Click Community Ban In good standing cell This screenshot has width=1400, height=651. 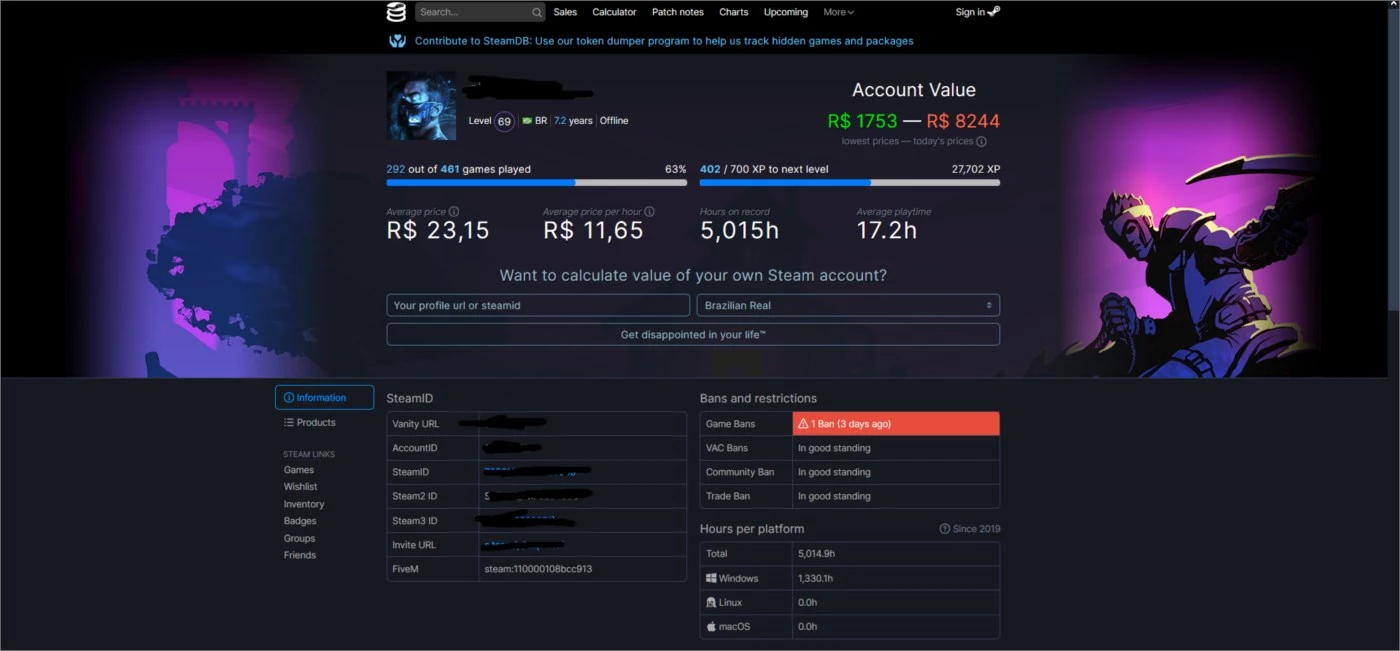pyautogui.click(x=896, y=472)
